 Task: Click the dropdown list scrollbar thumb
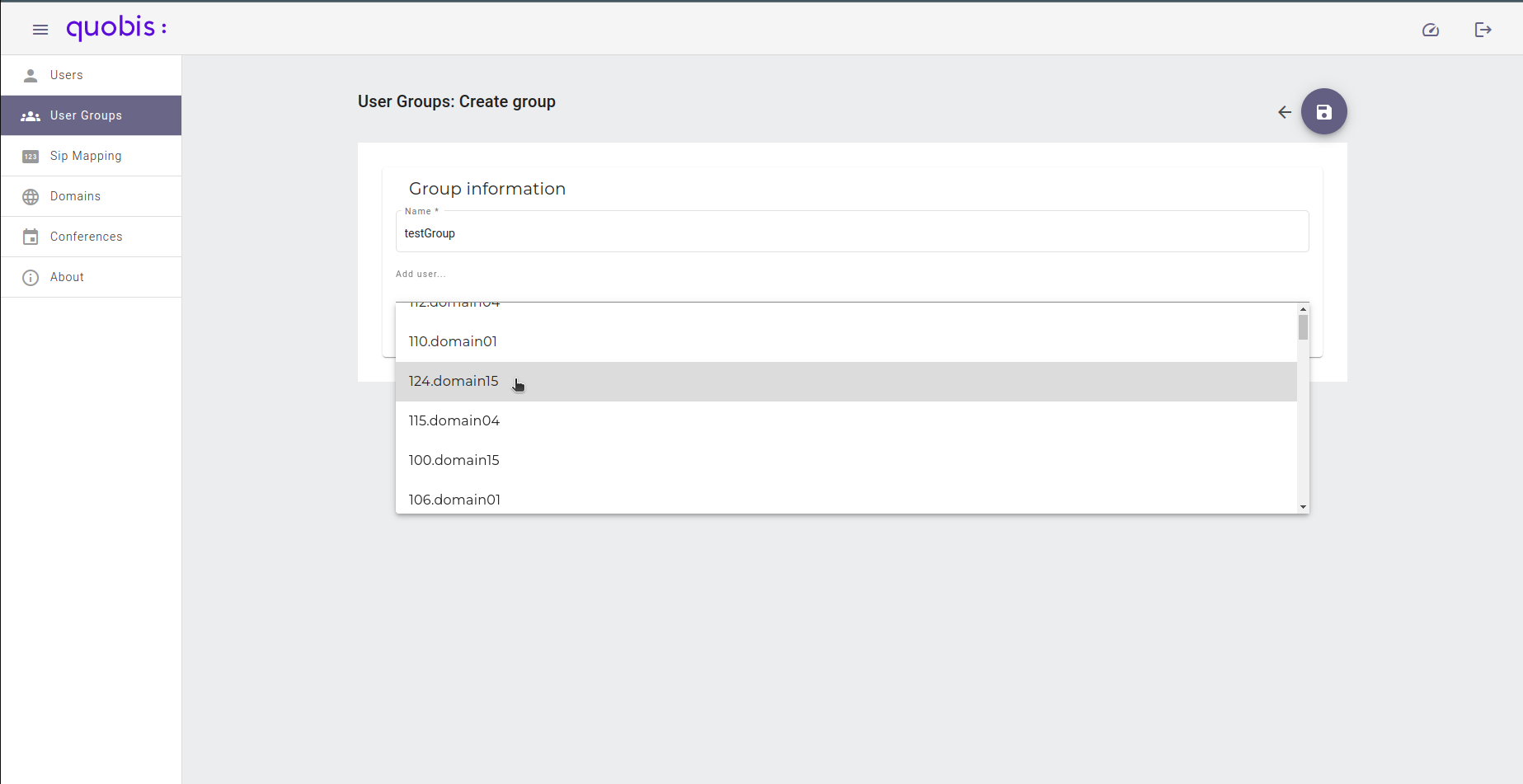pyautogui.click(x=1303, y=327)
